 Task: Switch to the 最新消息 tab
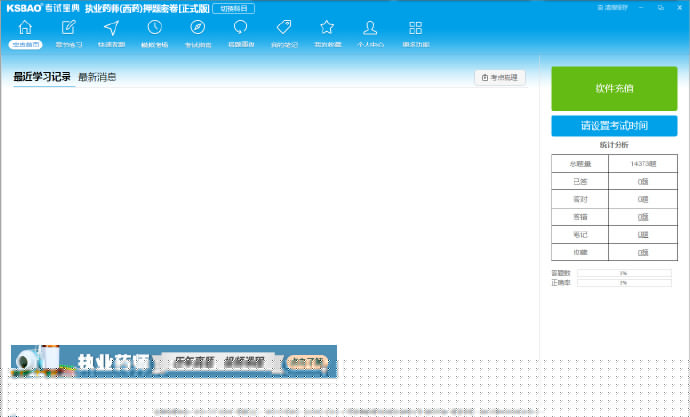pos(97,77)
